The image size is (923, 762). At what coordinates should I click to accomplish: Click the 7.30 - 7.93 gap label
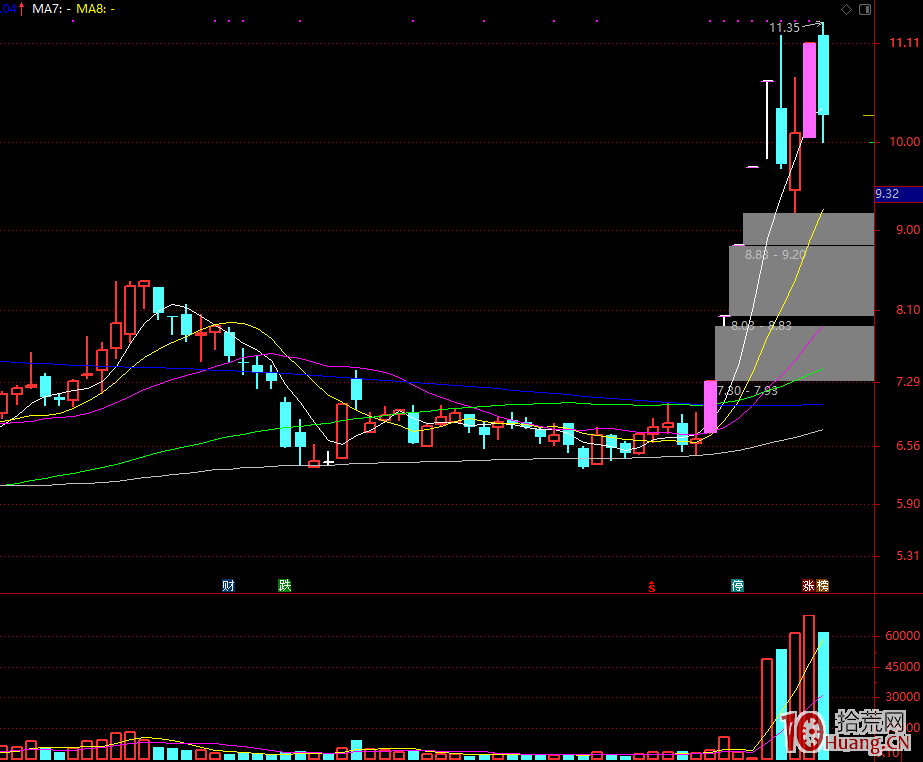click(x=748, y=390)
